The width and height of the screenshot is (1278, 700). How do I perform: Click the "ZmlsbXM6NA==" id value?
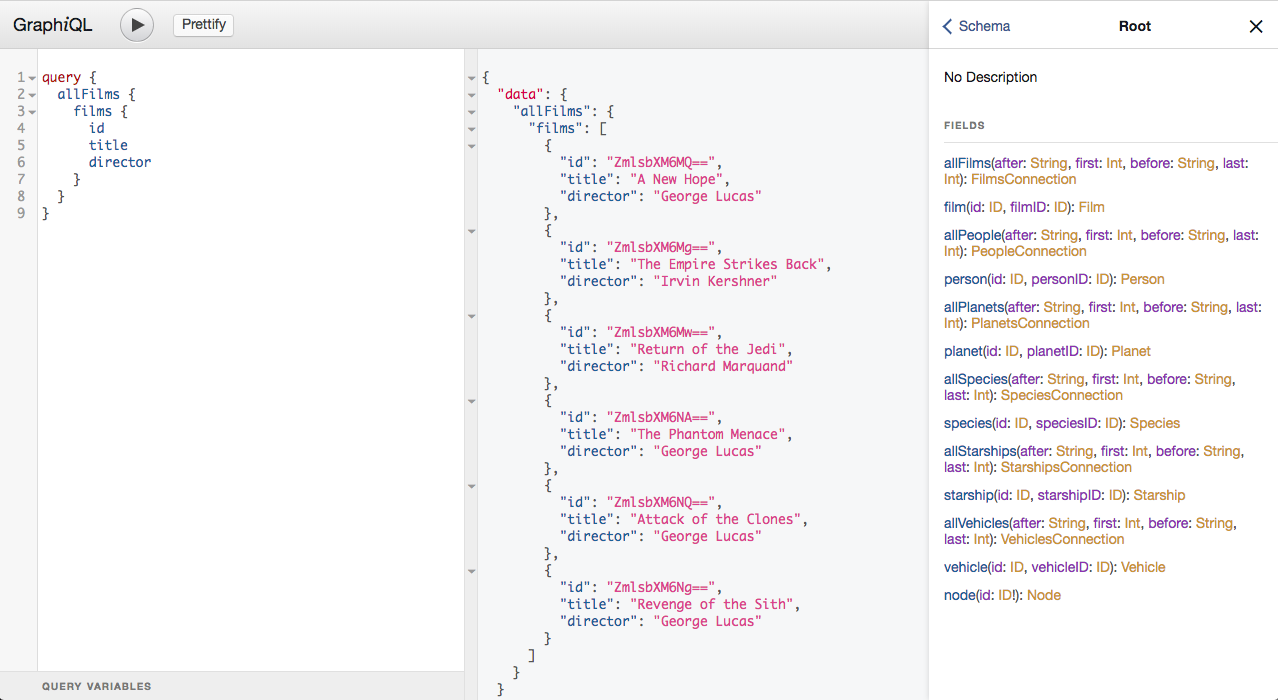660,418
